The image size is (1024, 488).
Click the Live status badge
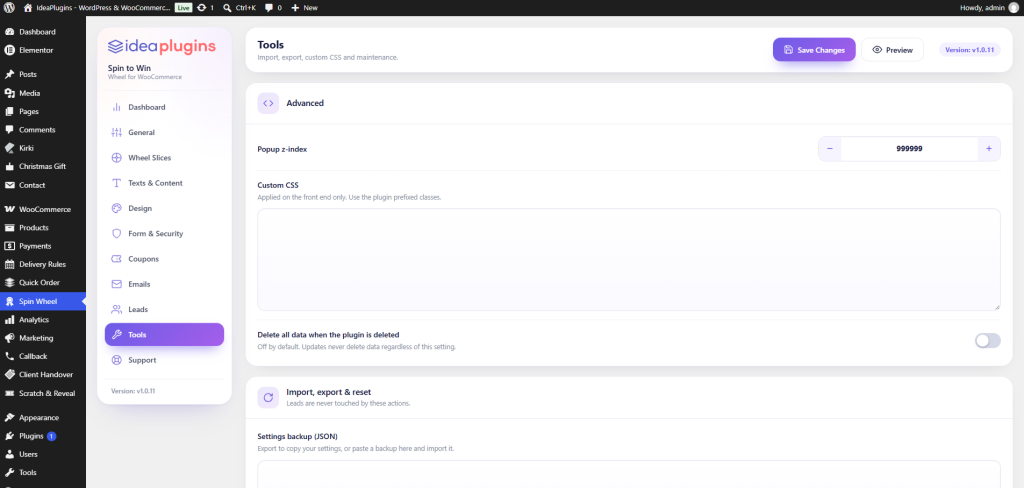(184, 8)
